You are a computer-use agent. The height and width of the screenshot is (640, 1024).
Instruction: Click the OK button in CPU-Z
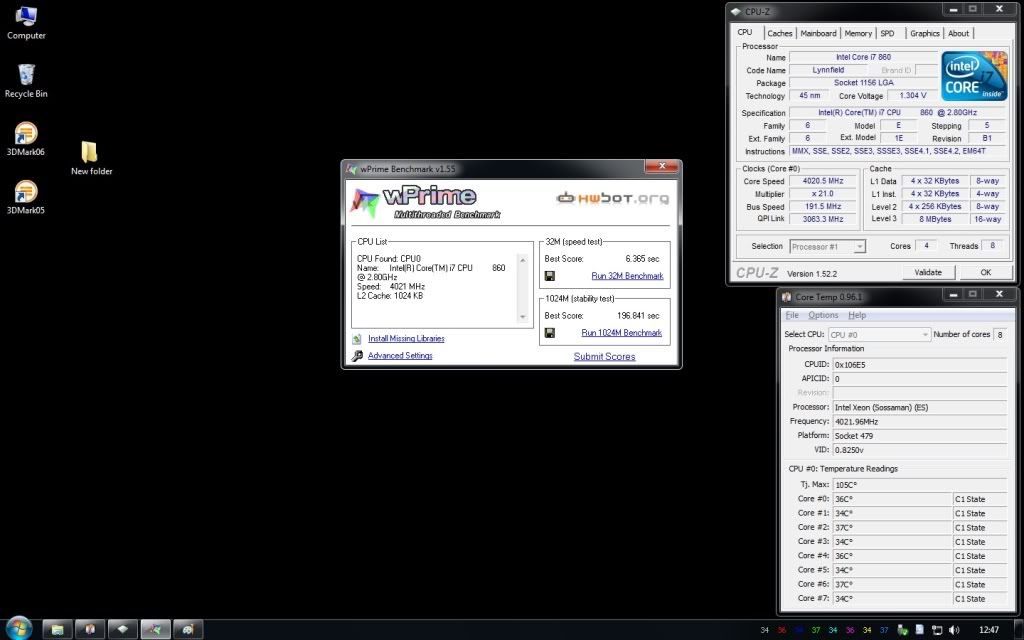[985, 272]
